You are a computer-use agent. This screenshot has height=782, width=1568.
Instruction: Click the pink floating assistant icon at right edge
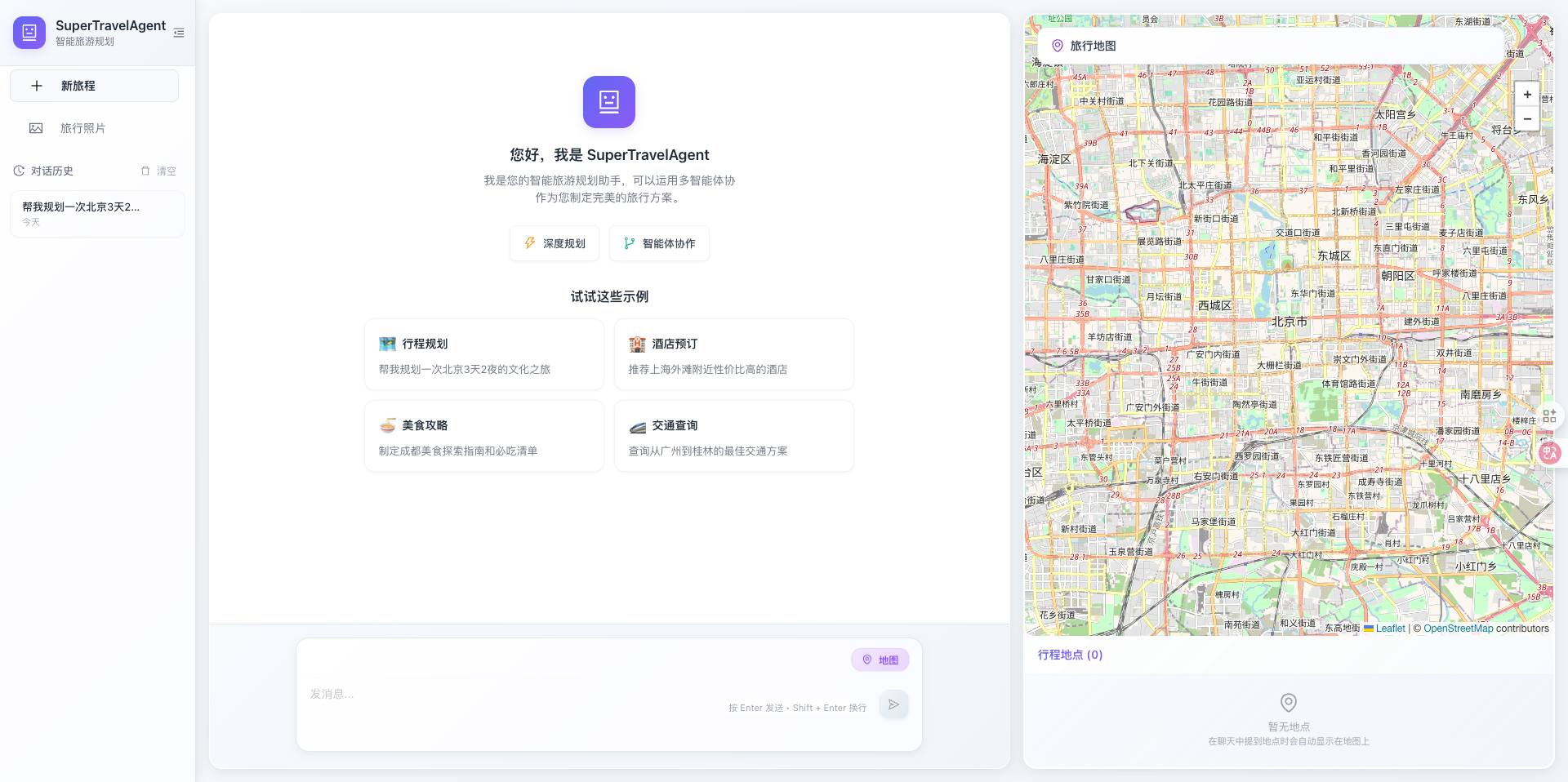coord(1549,452)
